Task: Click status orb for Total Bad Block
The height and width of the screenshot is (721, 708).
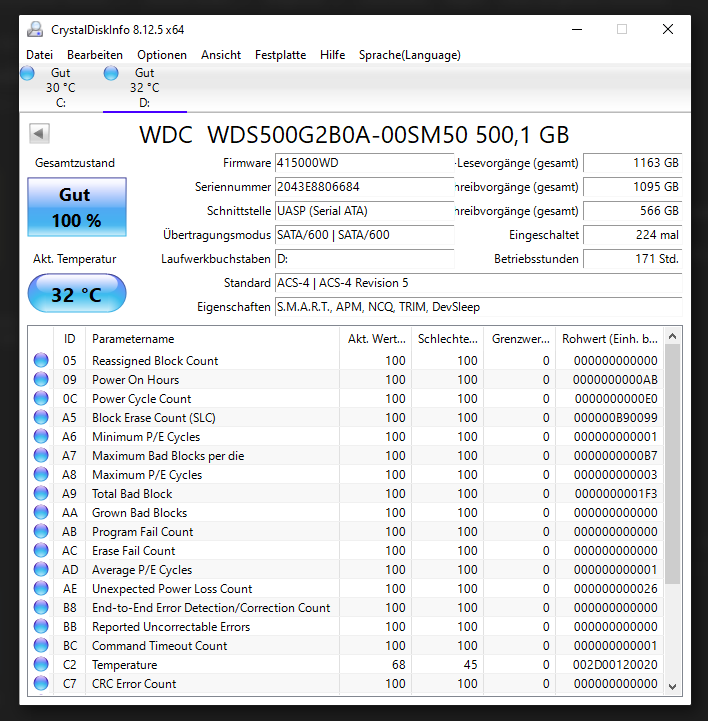Action: click(41, 493)
